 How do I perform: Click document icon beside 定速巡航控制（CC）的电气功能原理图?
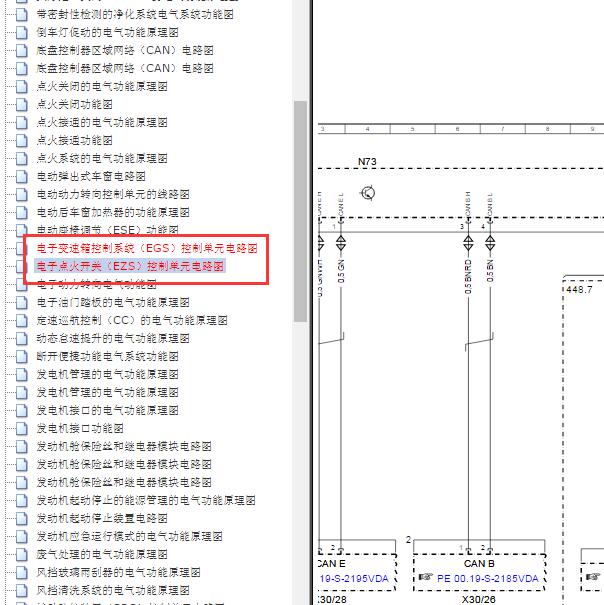(22, 321)
